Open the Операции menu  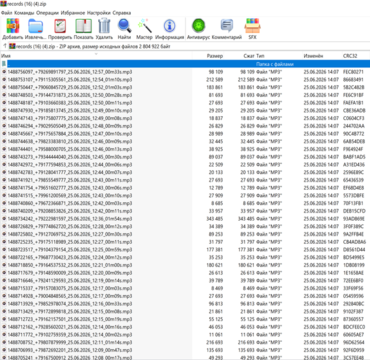tap(47, 13)
